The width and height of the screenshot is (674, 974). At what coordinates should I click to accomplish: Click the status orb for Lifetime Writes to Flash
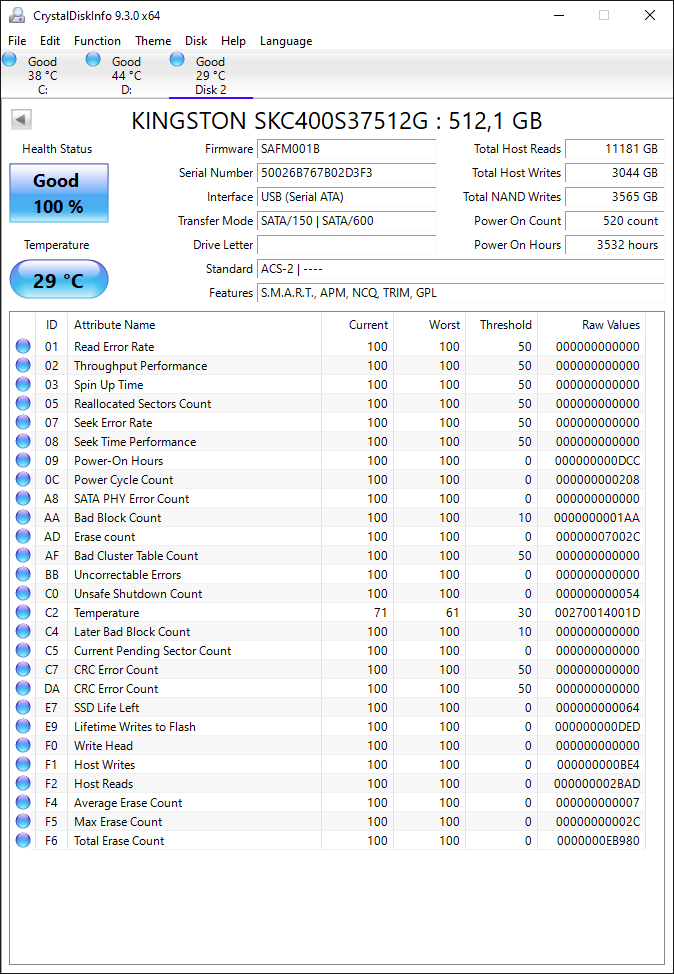[23, 726]
